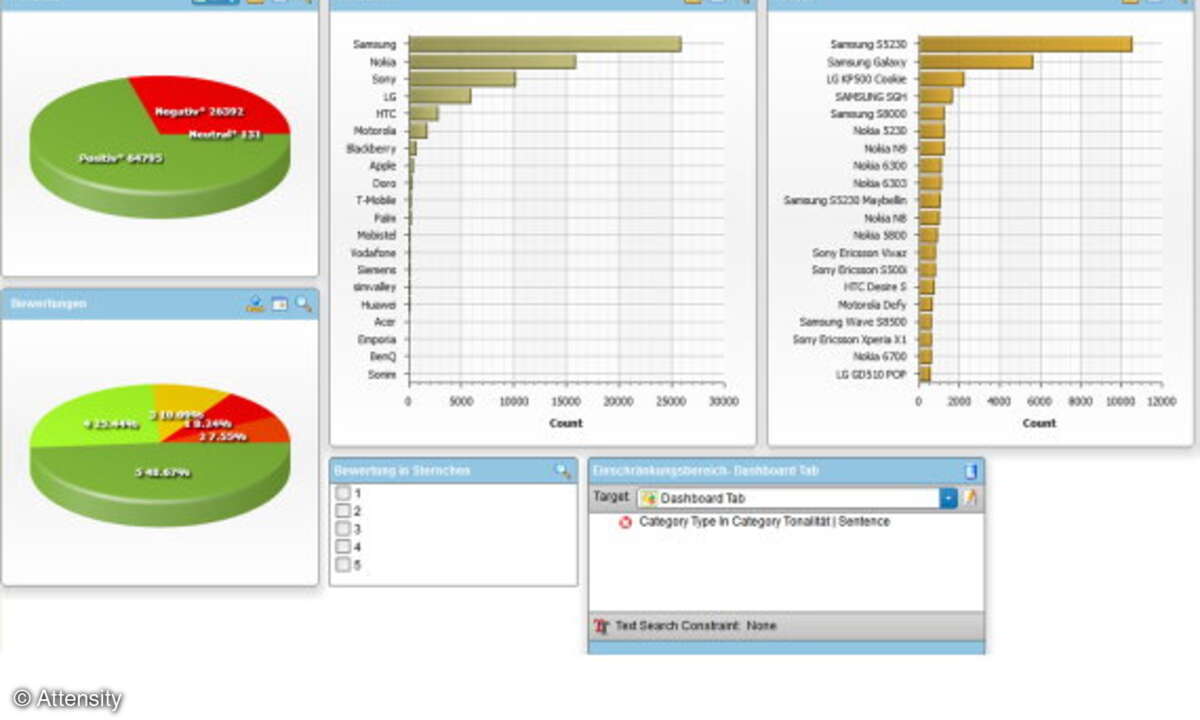
Task: Click the Nokia brand bar
Action: [x=492, y=62]
